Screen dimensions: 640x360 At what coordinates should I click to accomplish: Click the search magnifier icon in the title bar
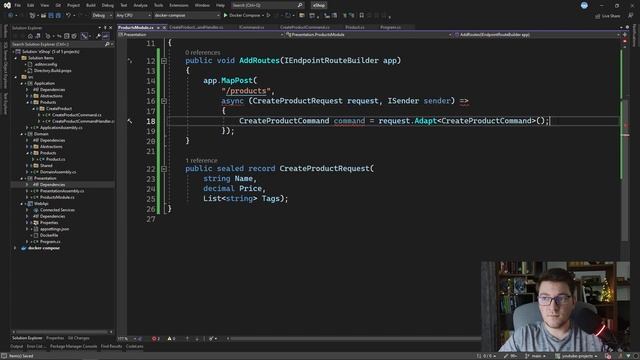coord(300,5)
